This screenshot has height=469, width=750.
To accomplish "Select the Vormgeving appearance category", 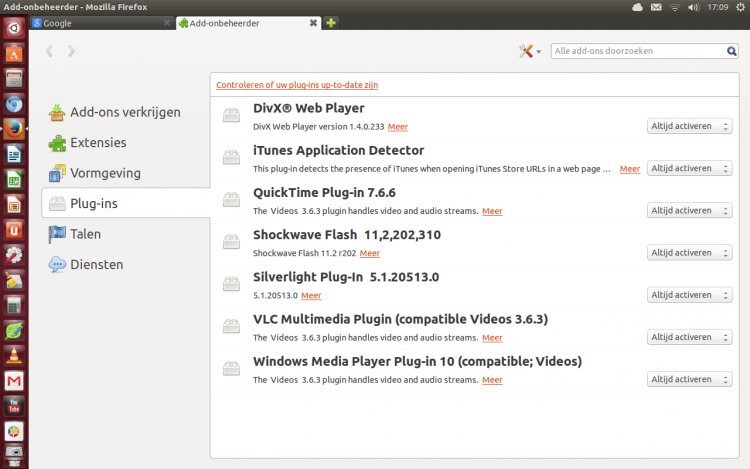I will pyautogui.click(x=104, y=173).
